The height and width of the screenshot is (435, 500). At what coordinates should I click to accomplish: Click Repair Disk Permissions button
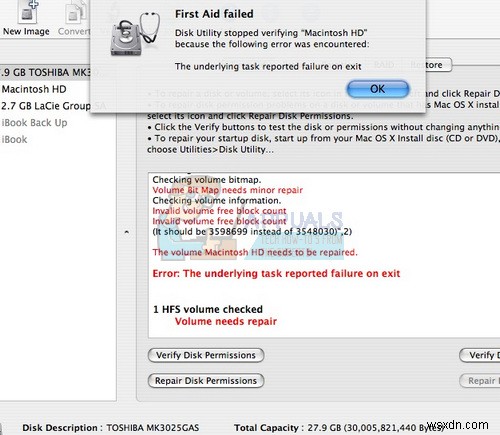pos(206,381)
